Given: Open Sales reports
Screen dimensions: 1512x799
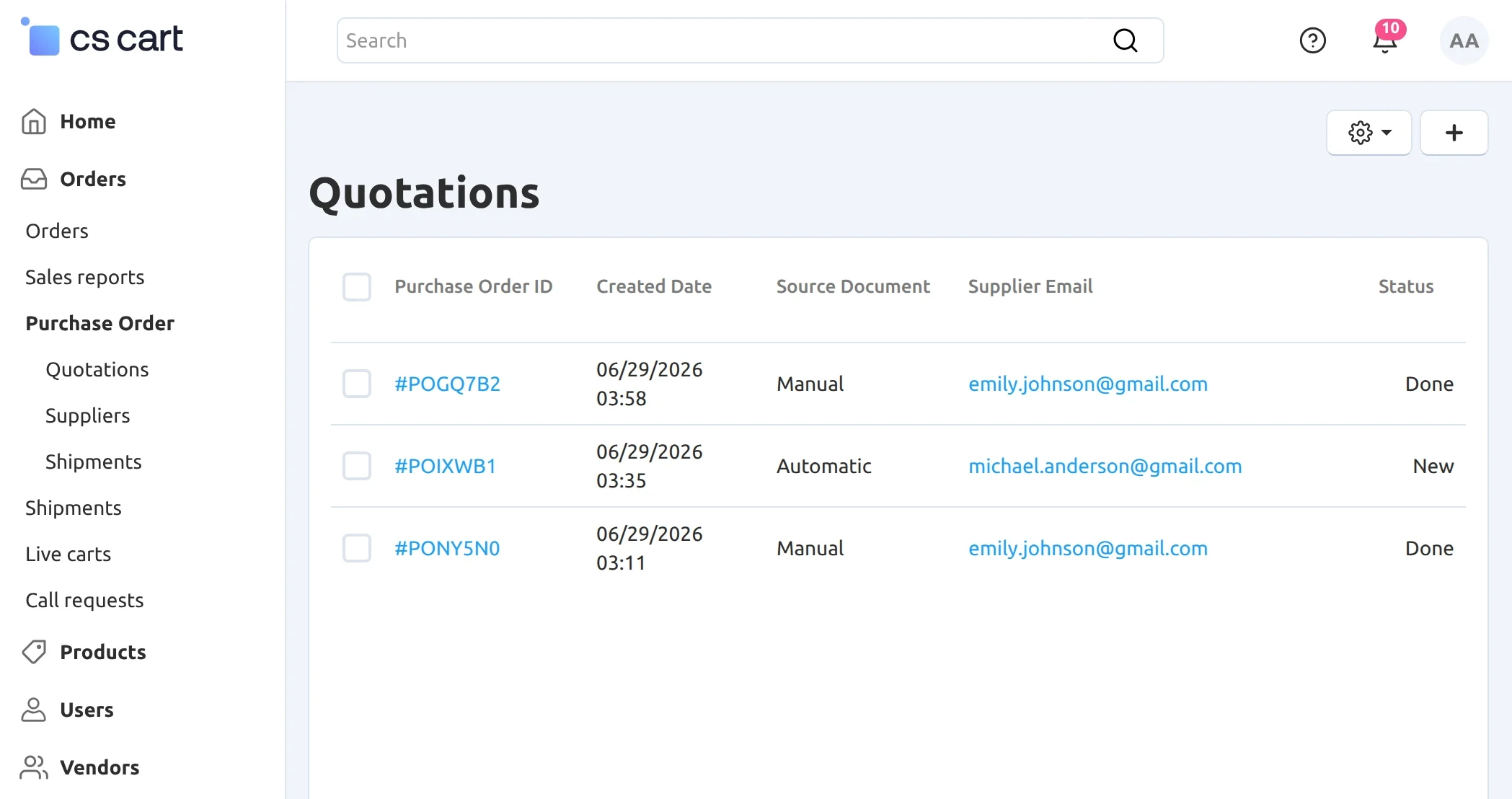Looking at the screenshot, I should click(85, 277).
